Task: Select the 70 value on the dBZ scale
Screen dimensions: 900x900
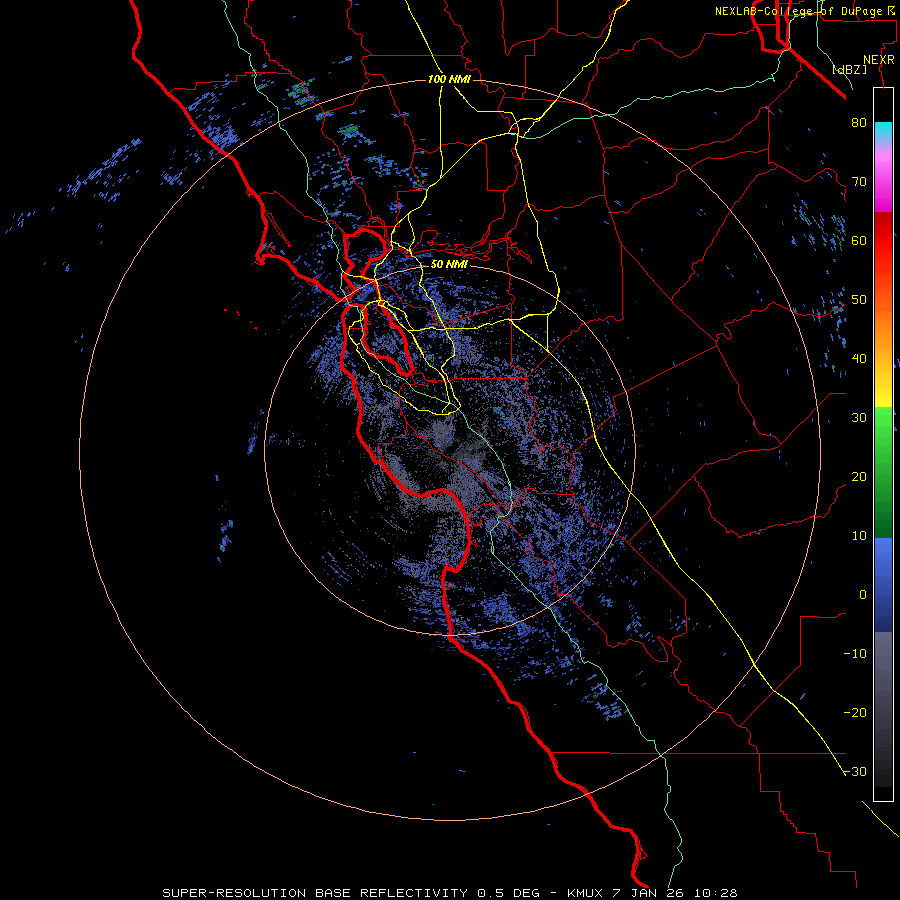Action: 859,182
